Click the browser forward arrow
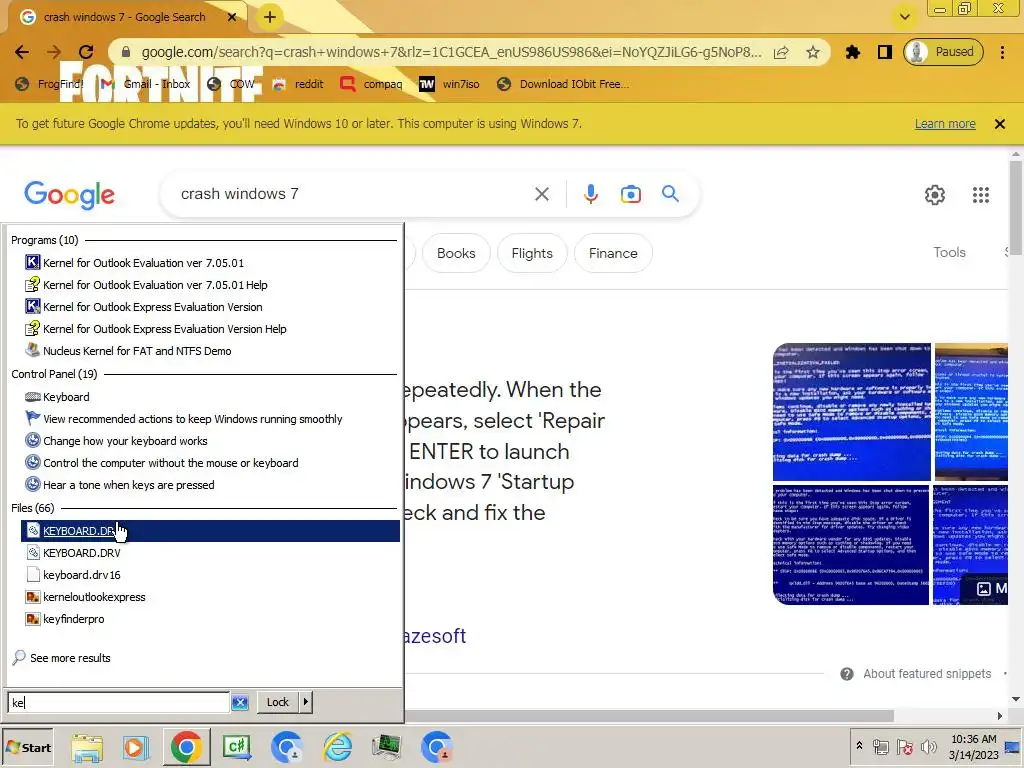 [x=54, y=52]
